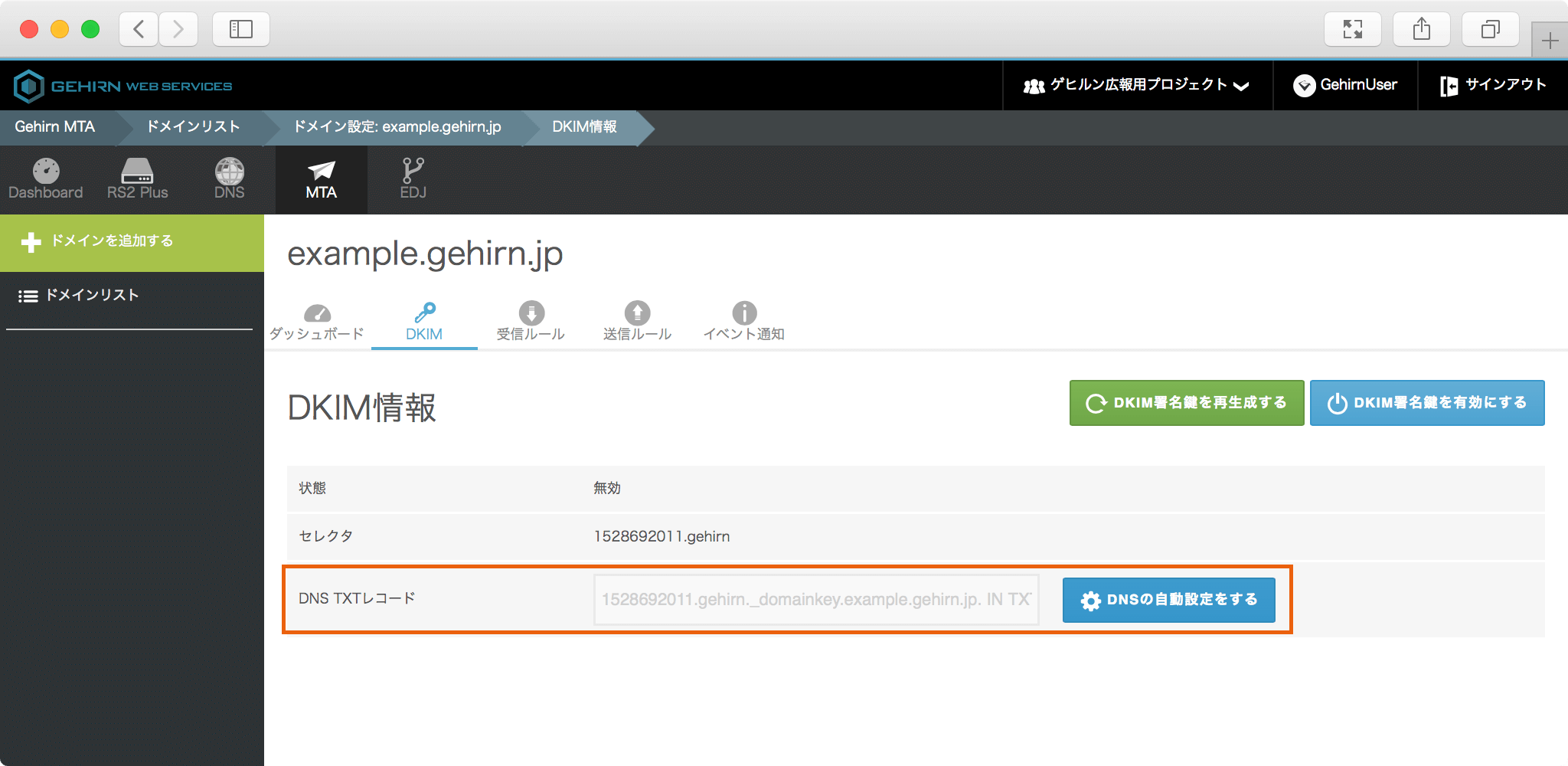Toggle the browser sidebar panel
This screenshot has height=766, width=1568.
(x=240, y=30)
